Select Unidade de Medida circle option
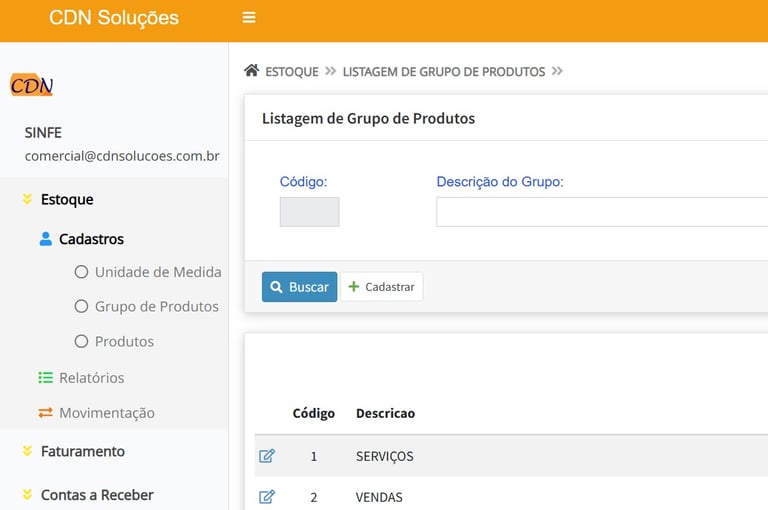Screen dimensions: 768x510 [82, 272]
